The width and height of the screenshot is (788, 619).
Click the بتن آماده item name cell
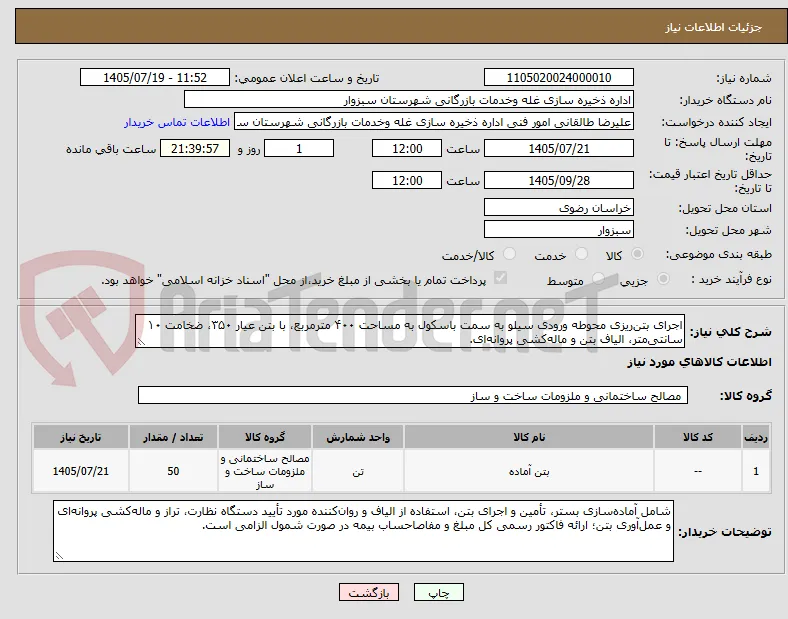click(x=529, y=471)
